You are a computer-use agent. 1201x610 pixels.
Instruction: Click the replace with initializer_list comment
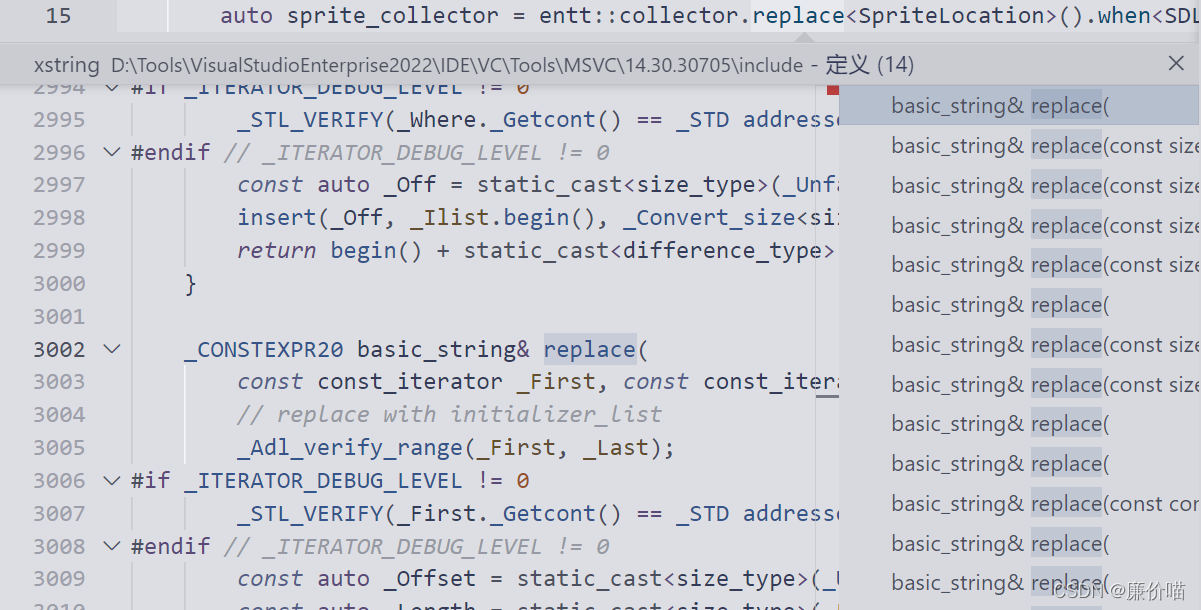point(450,414)
